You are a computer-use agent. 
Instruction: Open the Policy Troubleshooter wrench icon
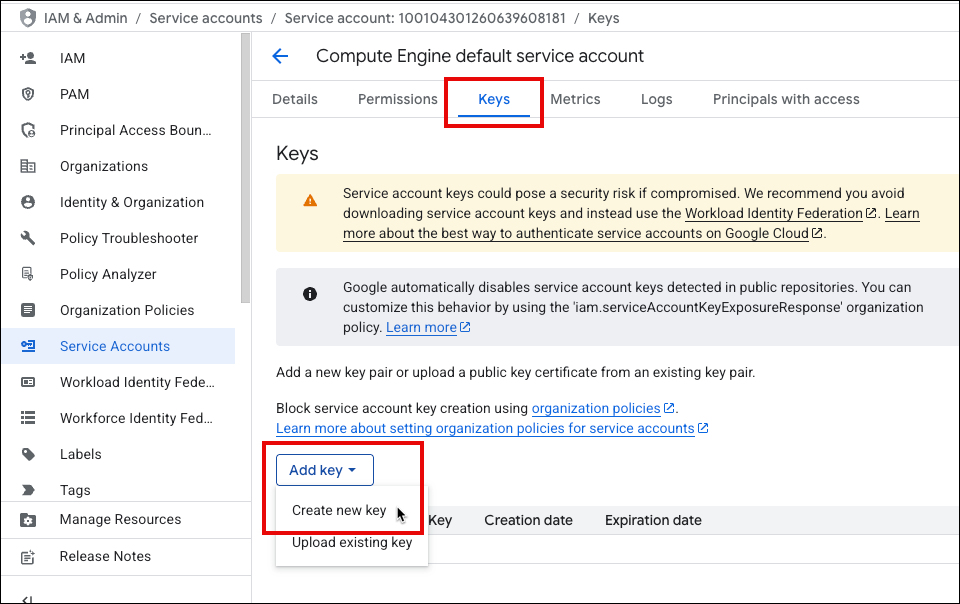(x=28, y=238)
